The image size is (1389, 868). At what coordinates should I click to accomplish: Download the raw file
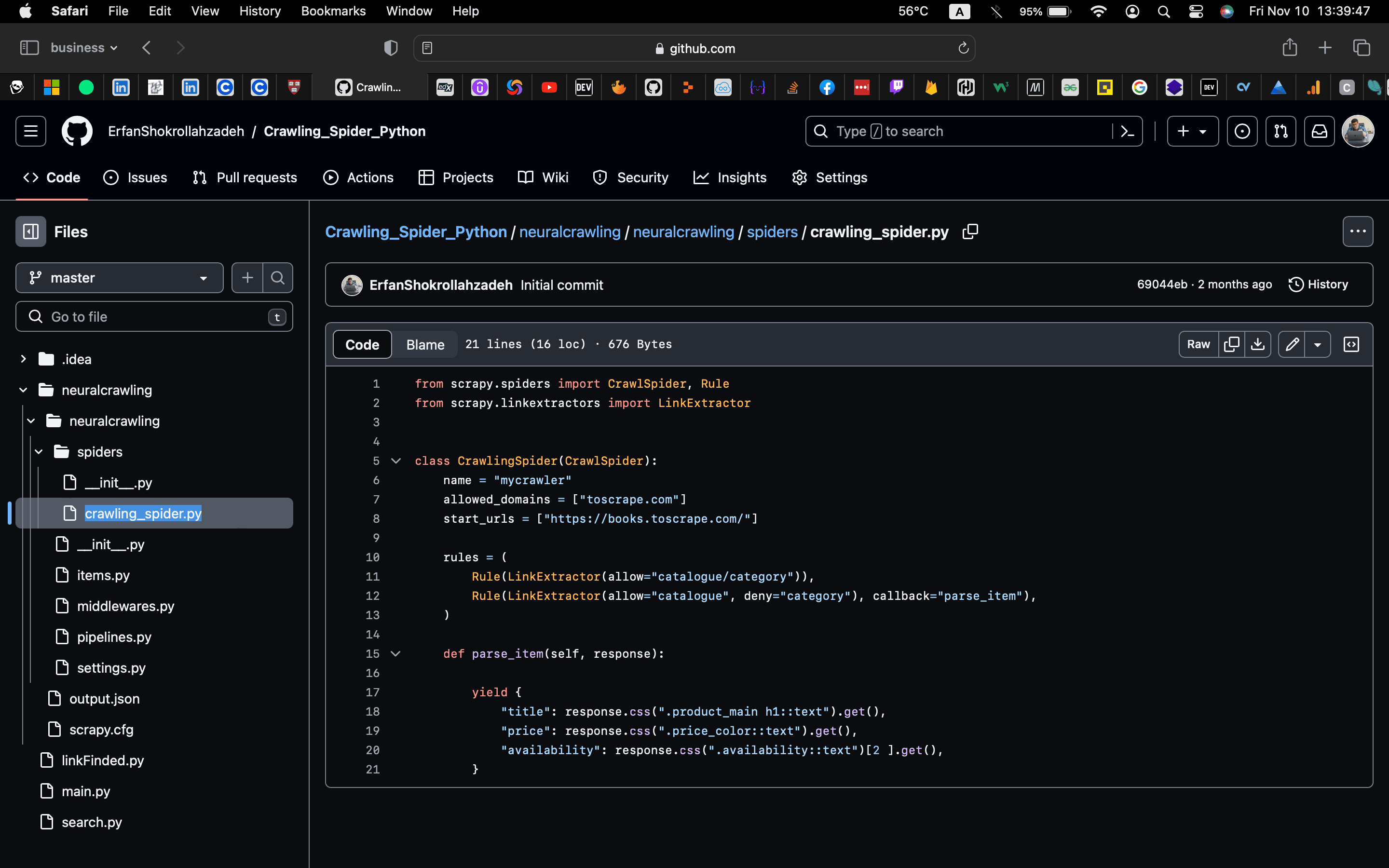1257,344
